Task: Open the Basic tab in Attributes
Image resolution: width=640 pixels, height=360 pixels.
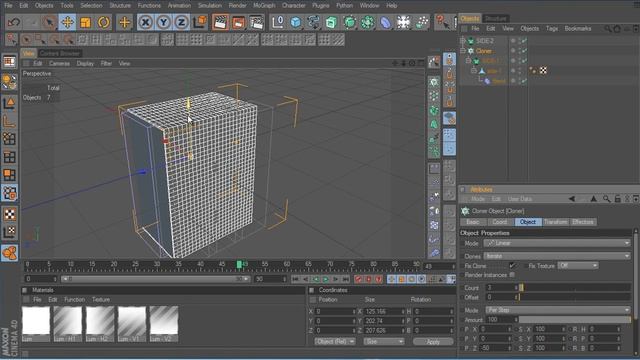Action: [x=473, y=222]
